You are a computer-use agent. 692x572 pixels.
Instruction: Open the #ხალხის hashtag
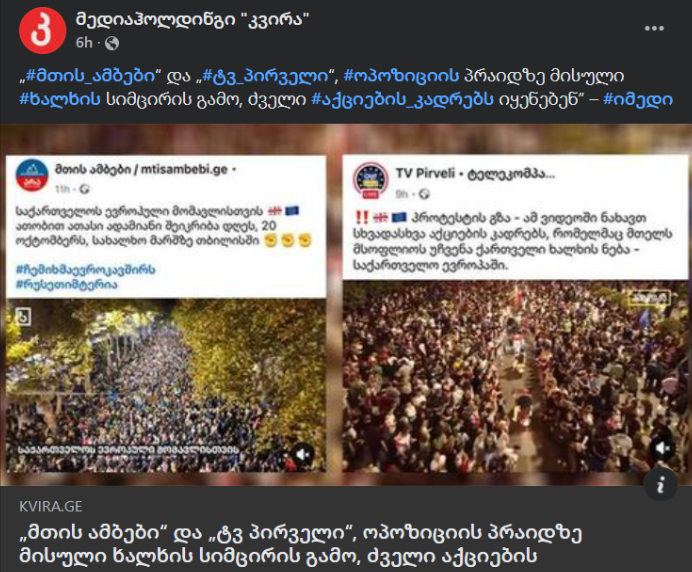[60, 99]
